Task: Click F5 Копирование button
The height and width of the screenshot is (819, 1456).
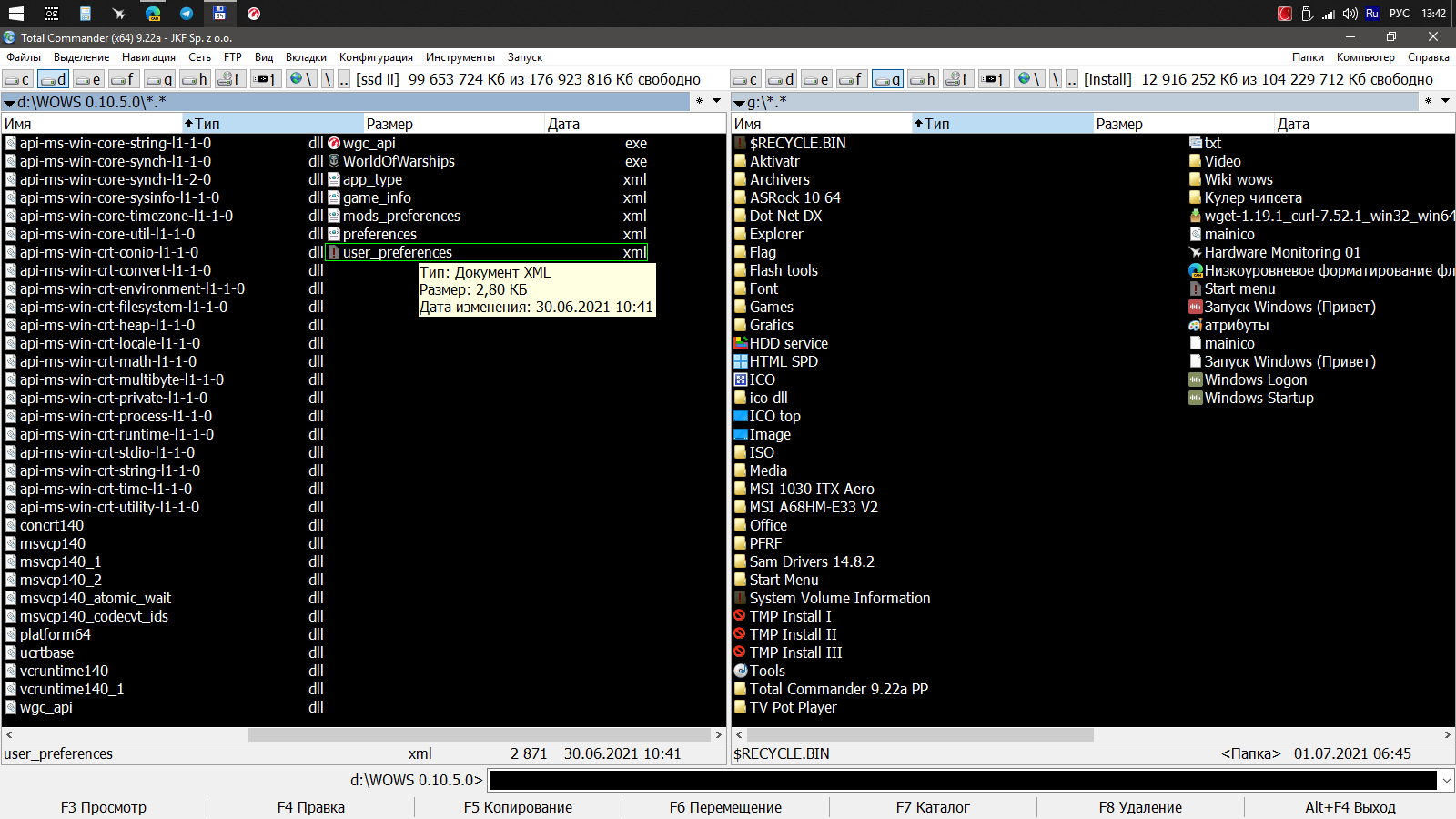Action: pos(518,807)
